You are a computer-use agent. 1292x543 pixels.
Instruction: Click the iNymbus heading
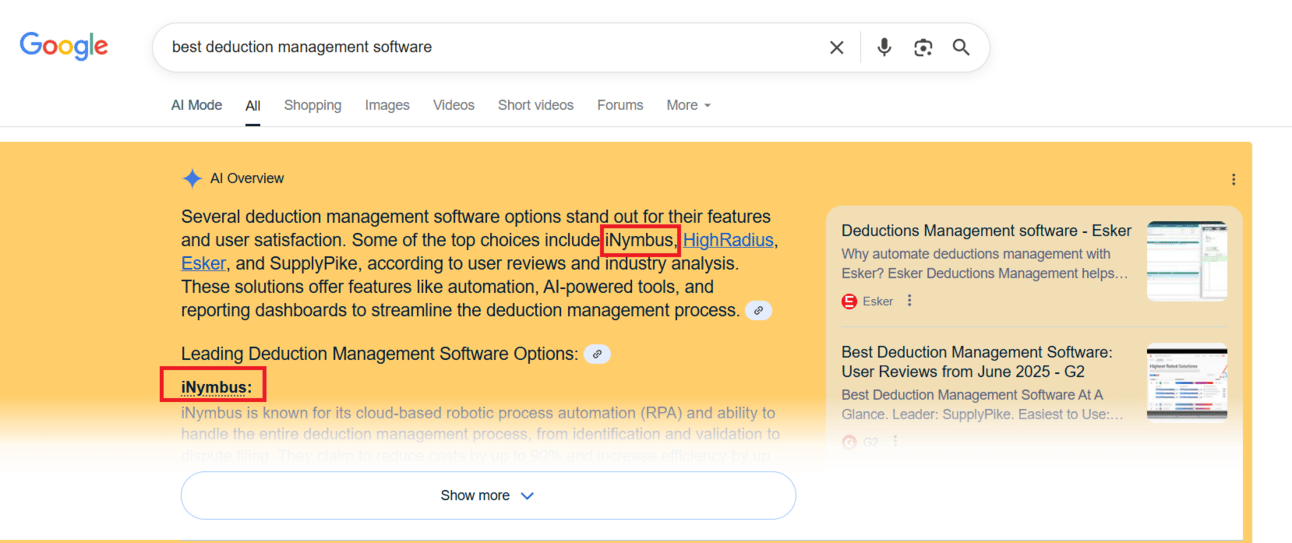coord(216,387)
